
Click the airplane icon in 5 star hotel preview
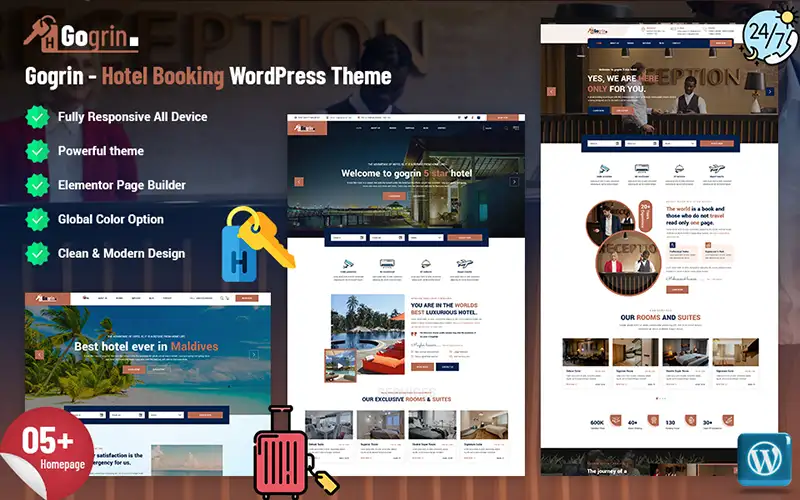pyautogui.click(x=464, y=264)
